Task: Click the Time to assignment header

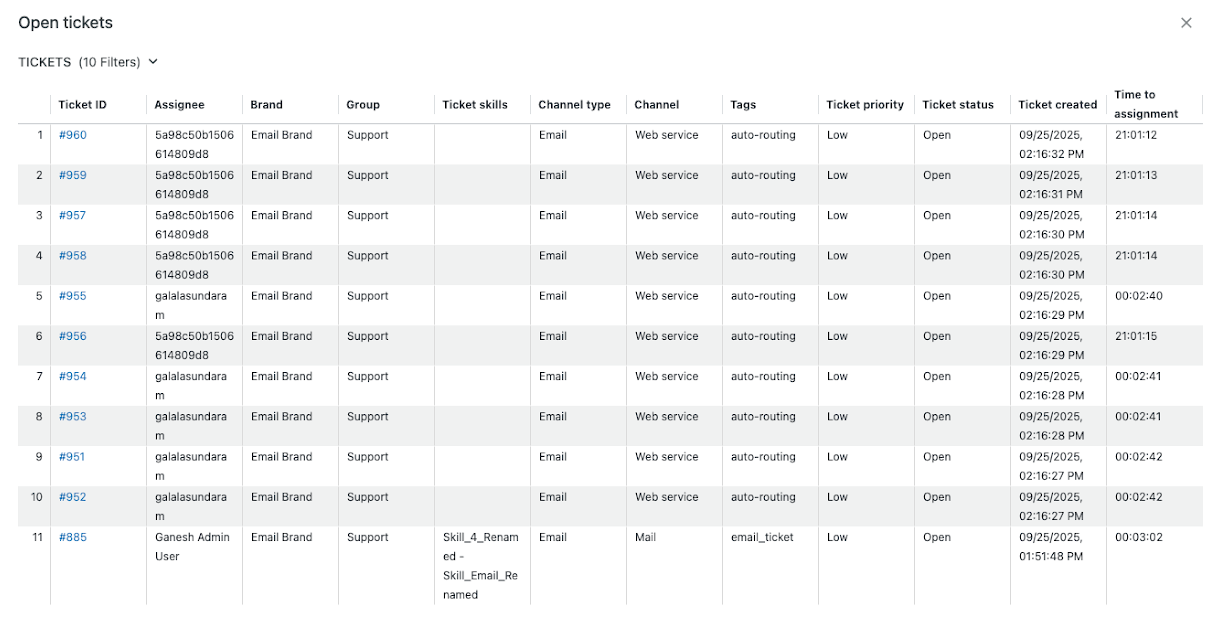Action: [1146, 104]
